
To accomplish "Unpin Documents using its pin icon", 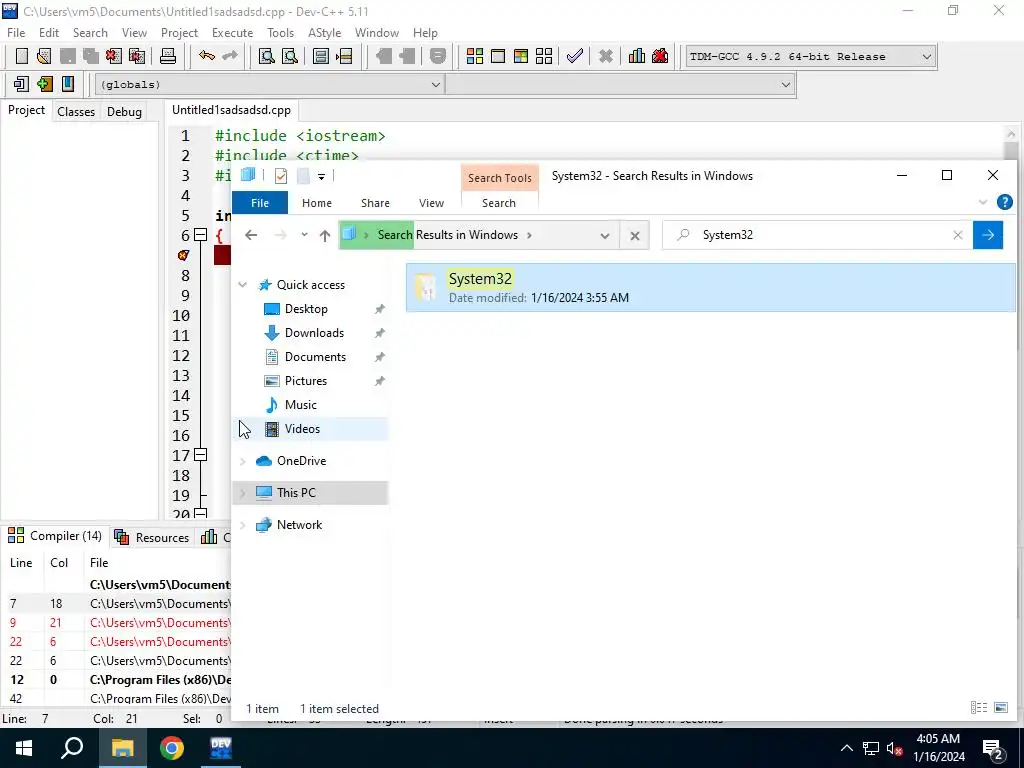I will coord(379,357).
